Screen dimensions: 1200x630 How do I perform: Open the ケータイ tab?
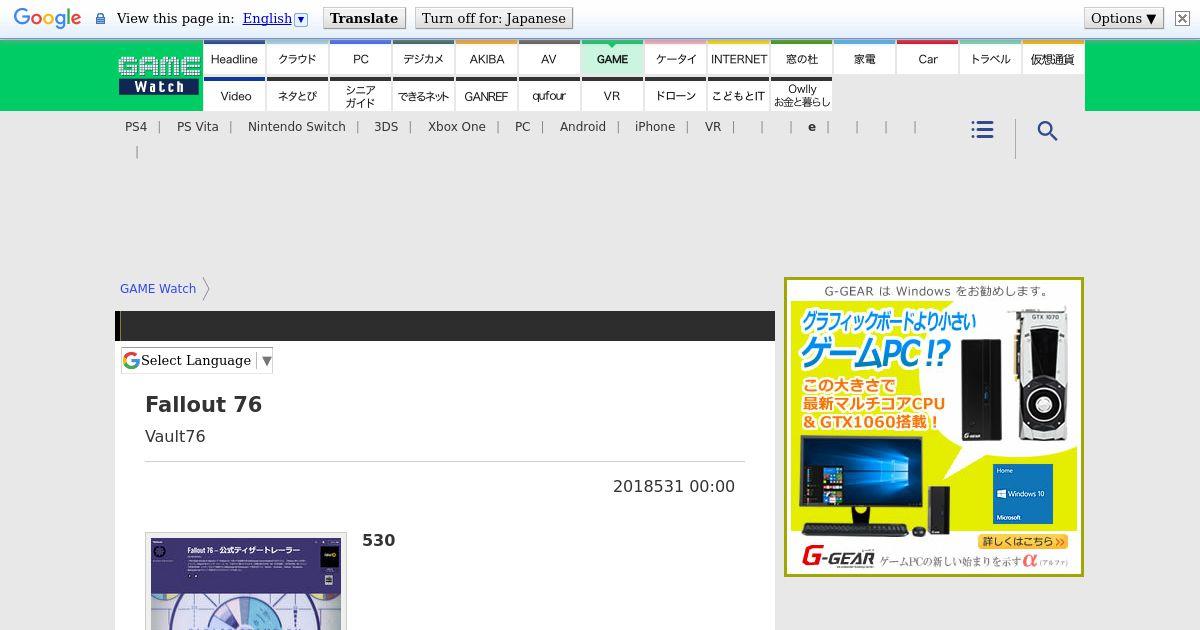(675, 58)
